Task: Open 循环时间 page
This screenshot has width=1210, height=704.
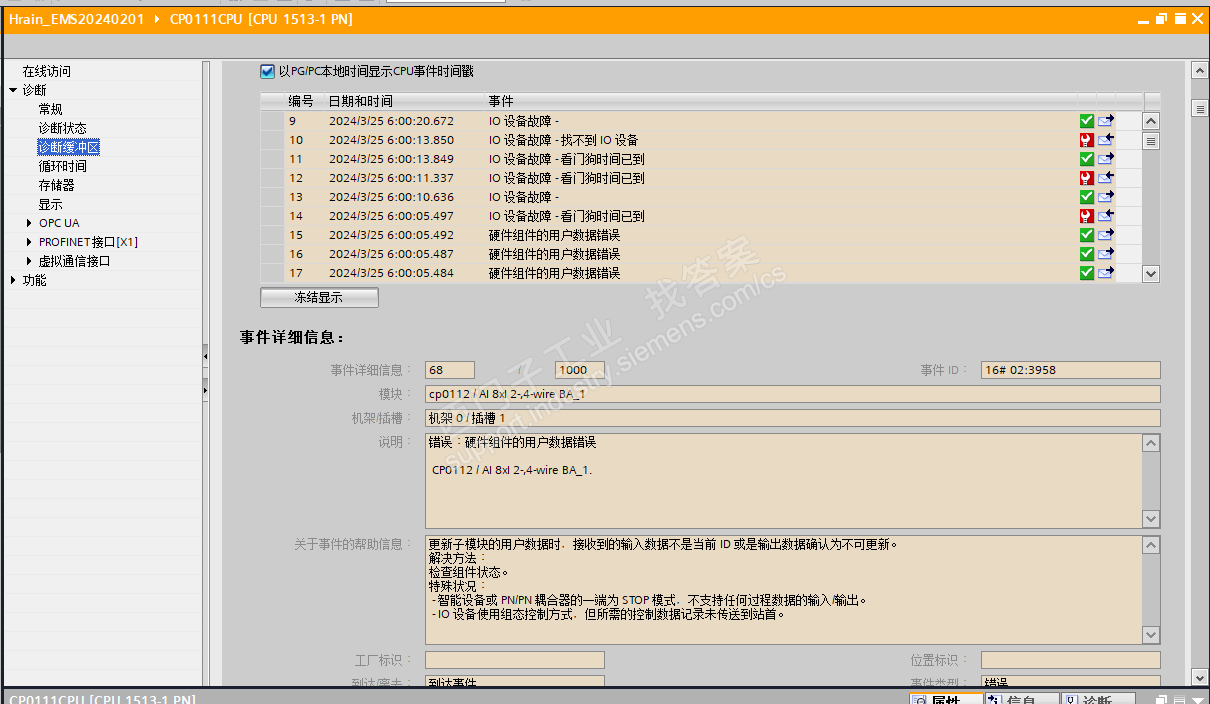Action: (x=63, y=166)
